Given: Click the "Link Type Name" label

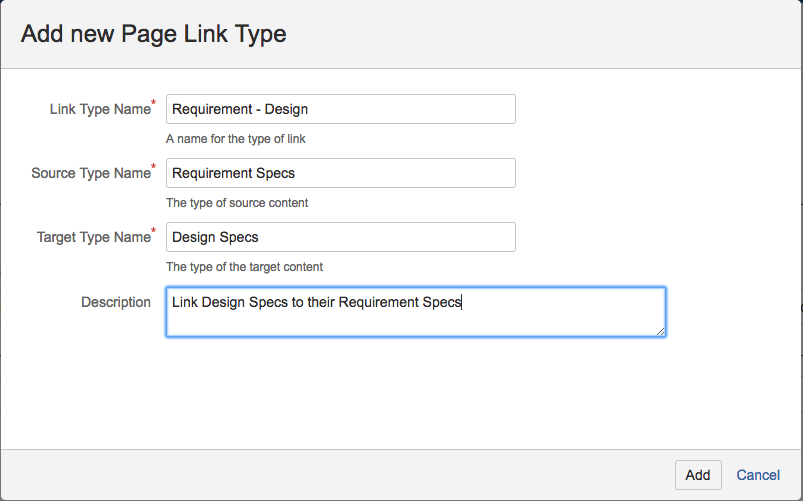Looking at the screenshot, I should tap(99, 109).
